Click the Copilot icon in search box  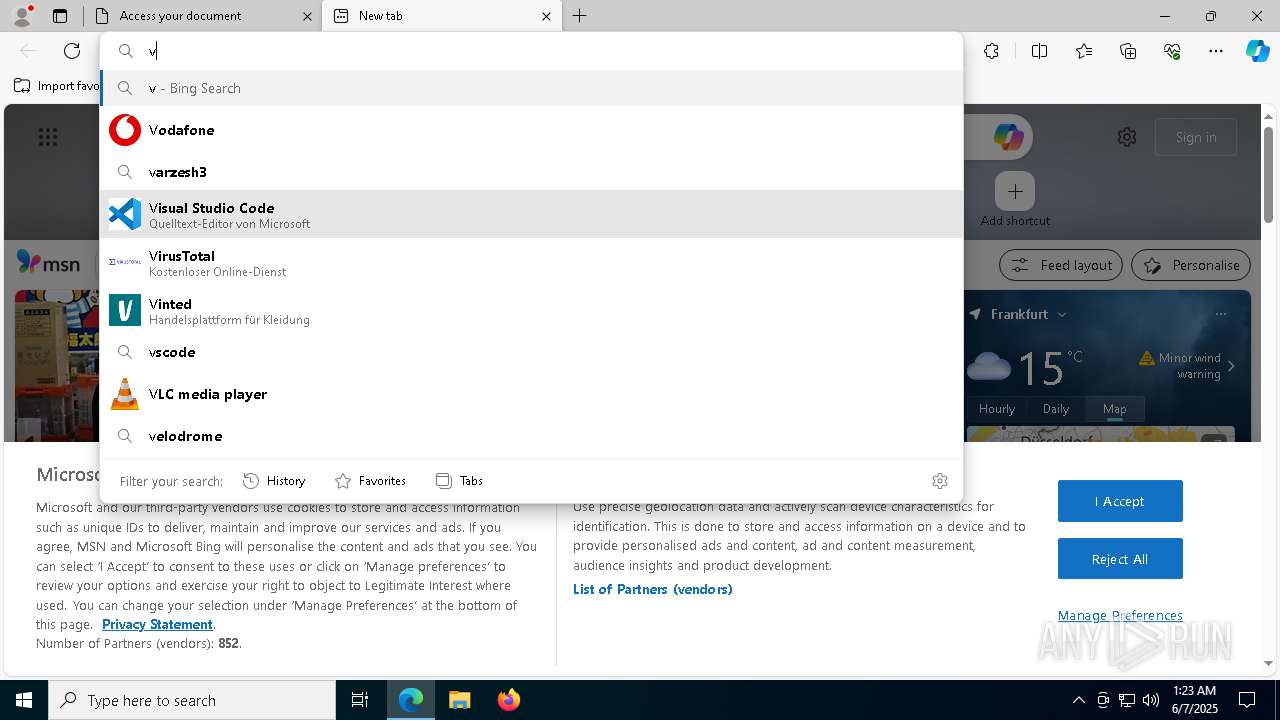pos(1008,137)
